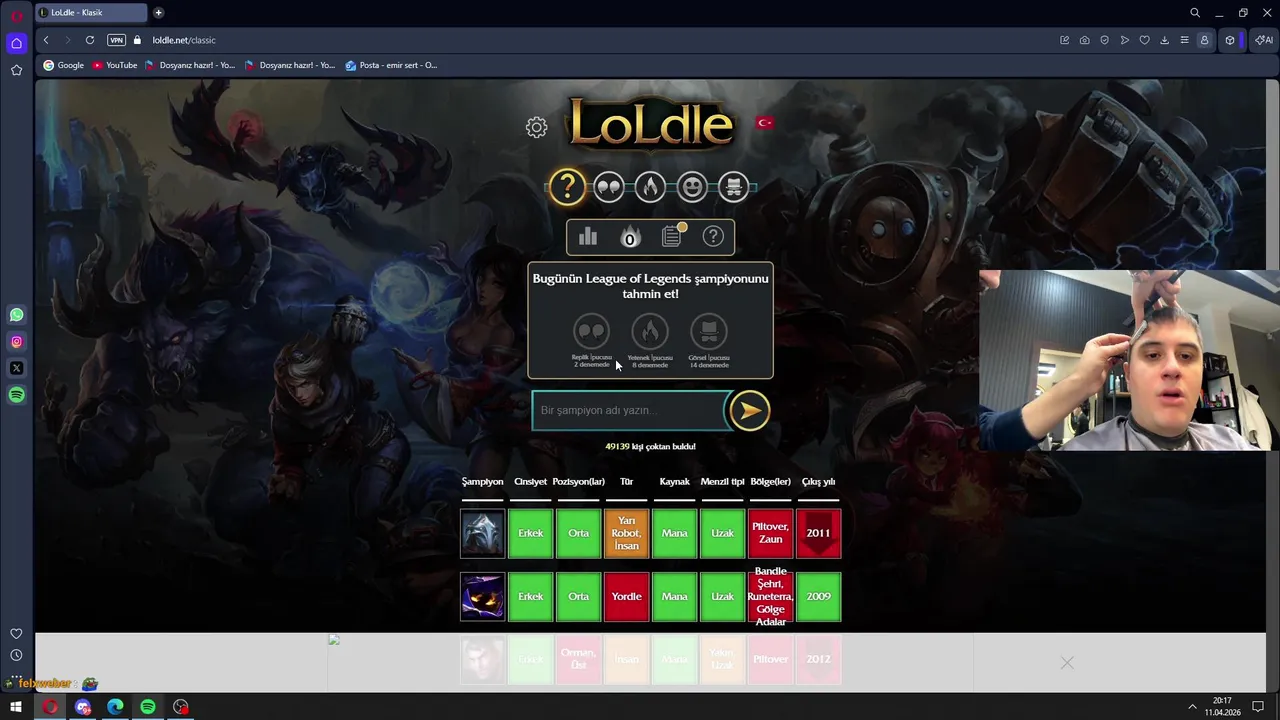
Task: Open sidebar history clock icon
Action: pos(16,655)
